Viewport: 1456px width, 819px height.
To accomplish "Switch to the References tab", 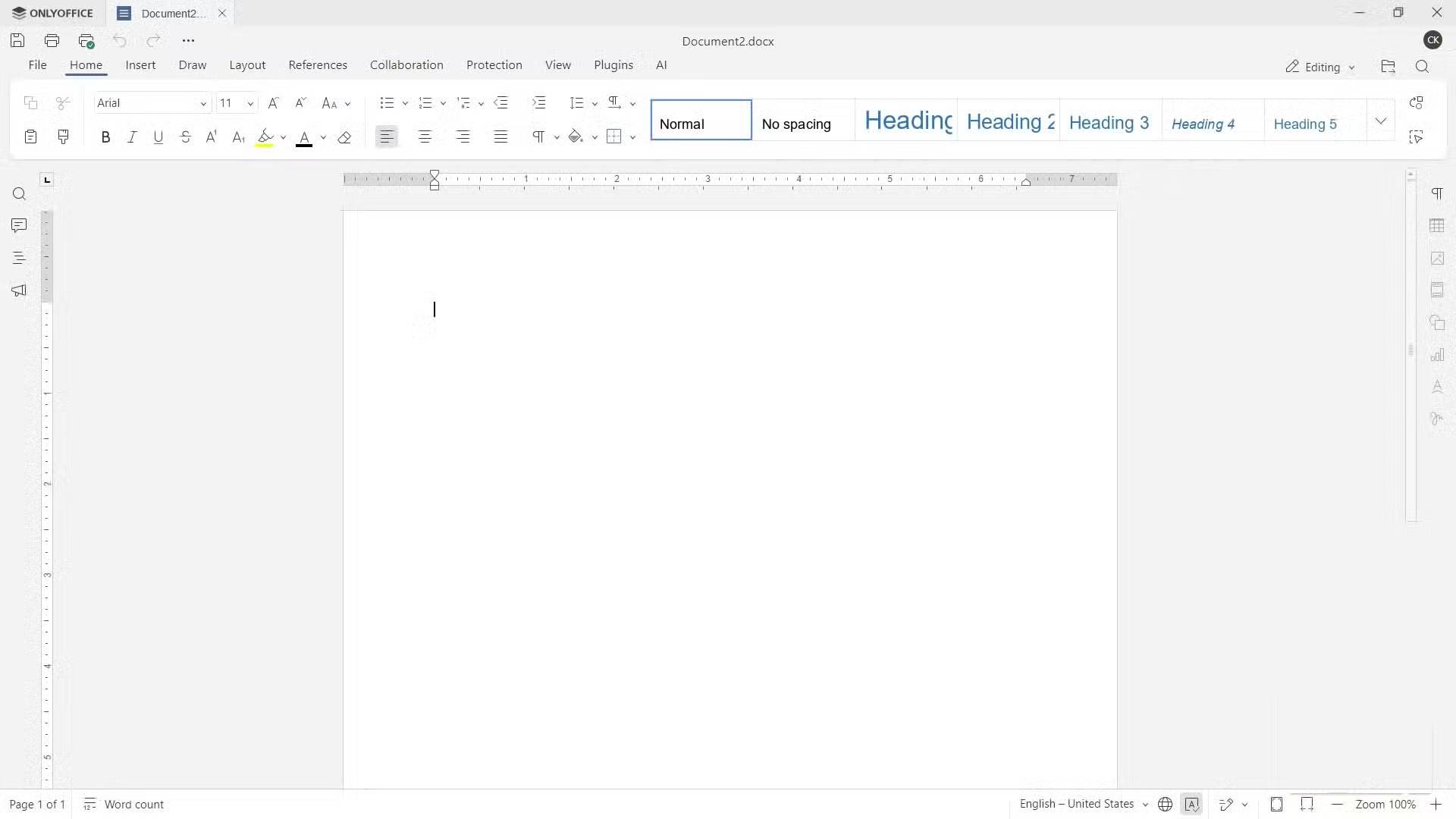I will click(318, 65).
